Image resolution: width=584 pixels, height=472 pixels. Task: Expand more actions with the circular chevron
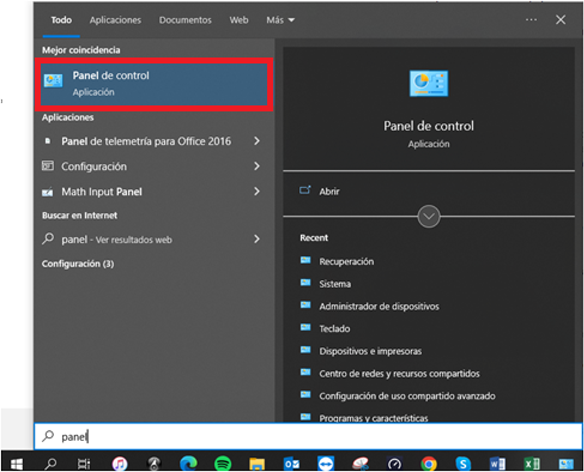coord(429,216)
